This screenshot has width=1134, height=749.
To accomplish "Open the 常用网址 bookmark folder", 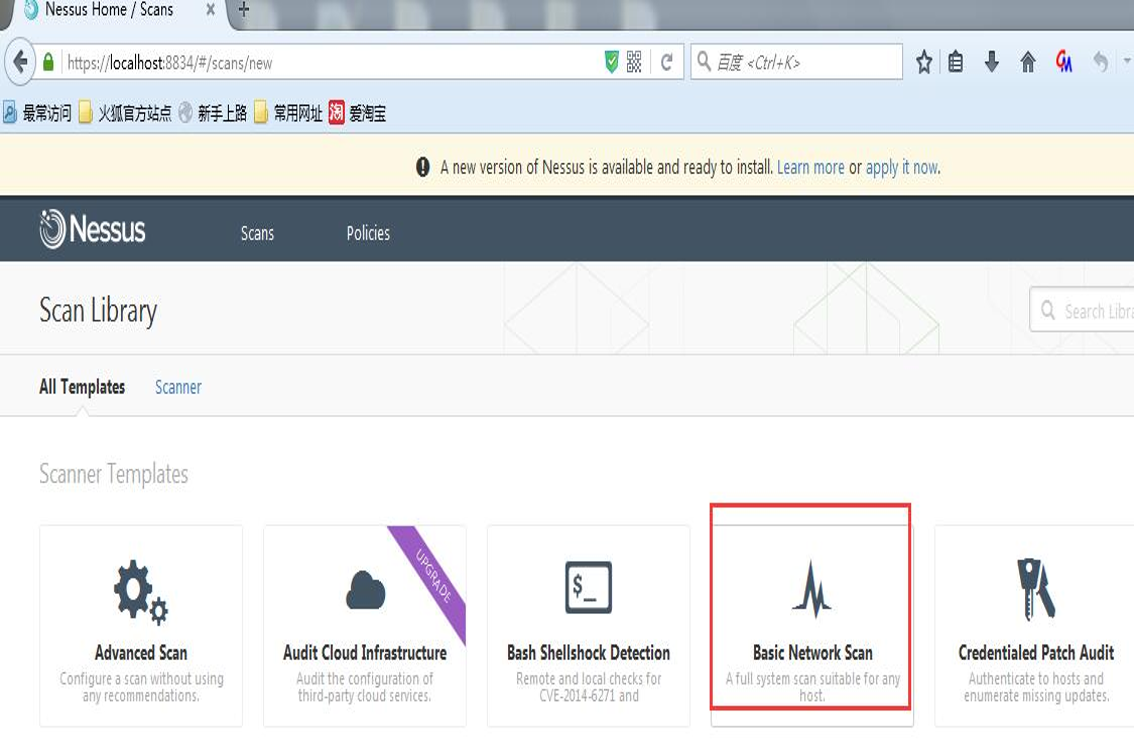I will 289,113.
